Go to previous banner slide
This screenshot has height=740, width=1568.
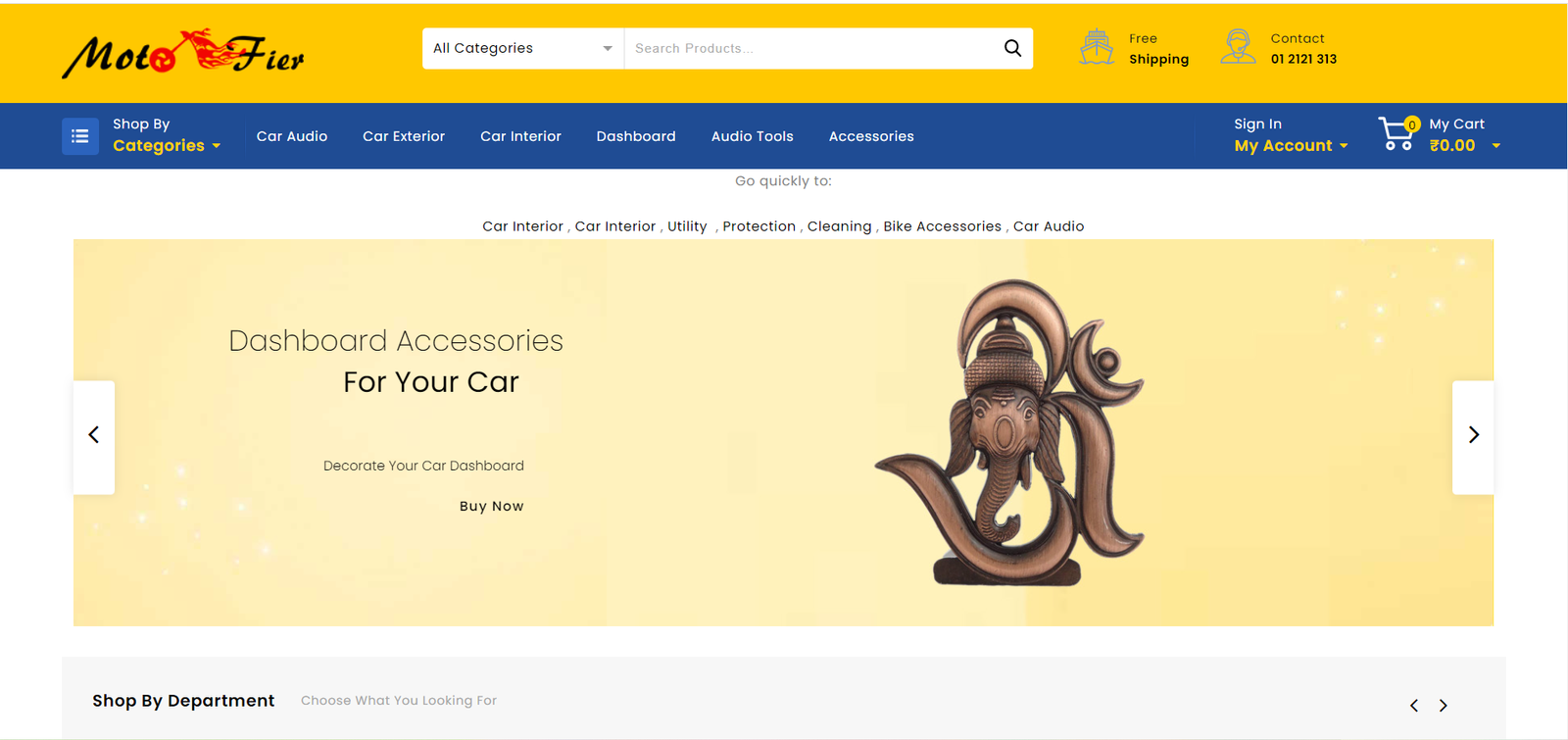pos(94,435)
